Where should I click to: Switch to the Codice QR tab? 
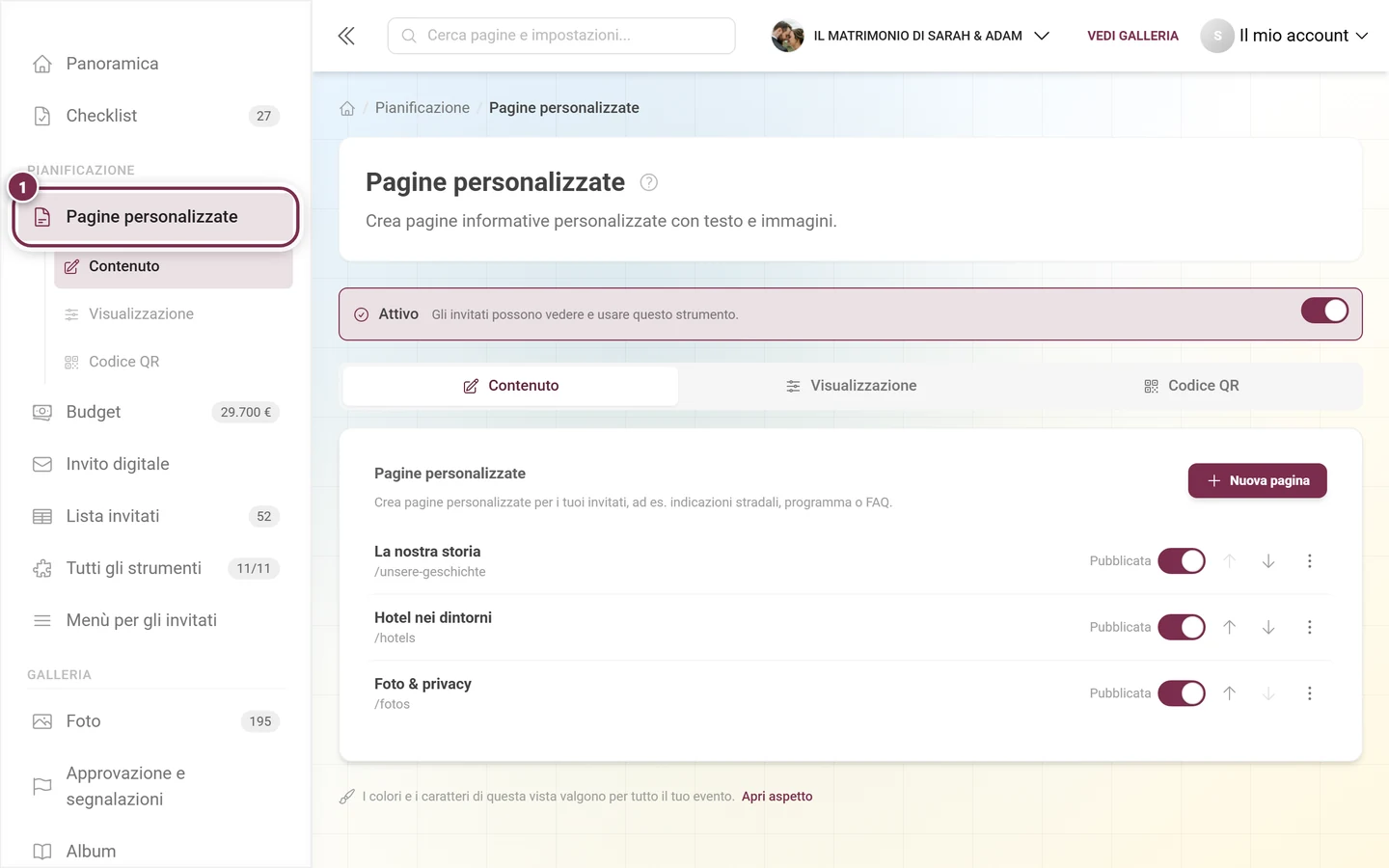[1190, 386]
